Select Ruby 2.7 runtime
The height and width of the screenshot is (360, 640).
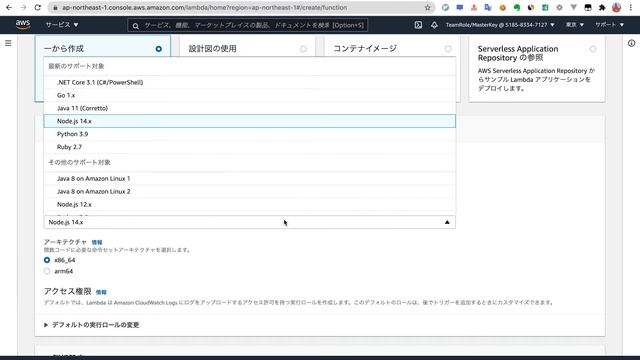(x=249, y=147)
